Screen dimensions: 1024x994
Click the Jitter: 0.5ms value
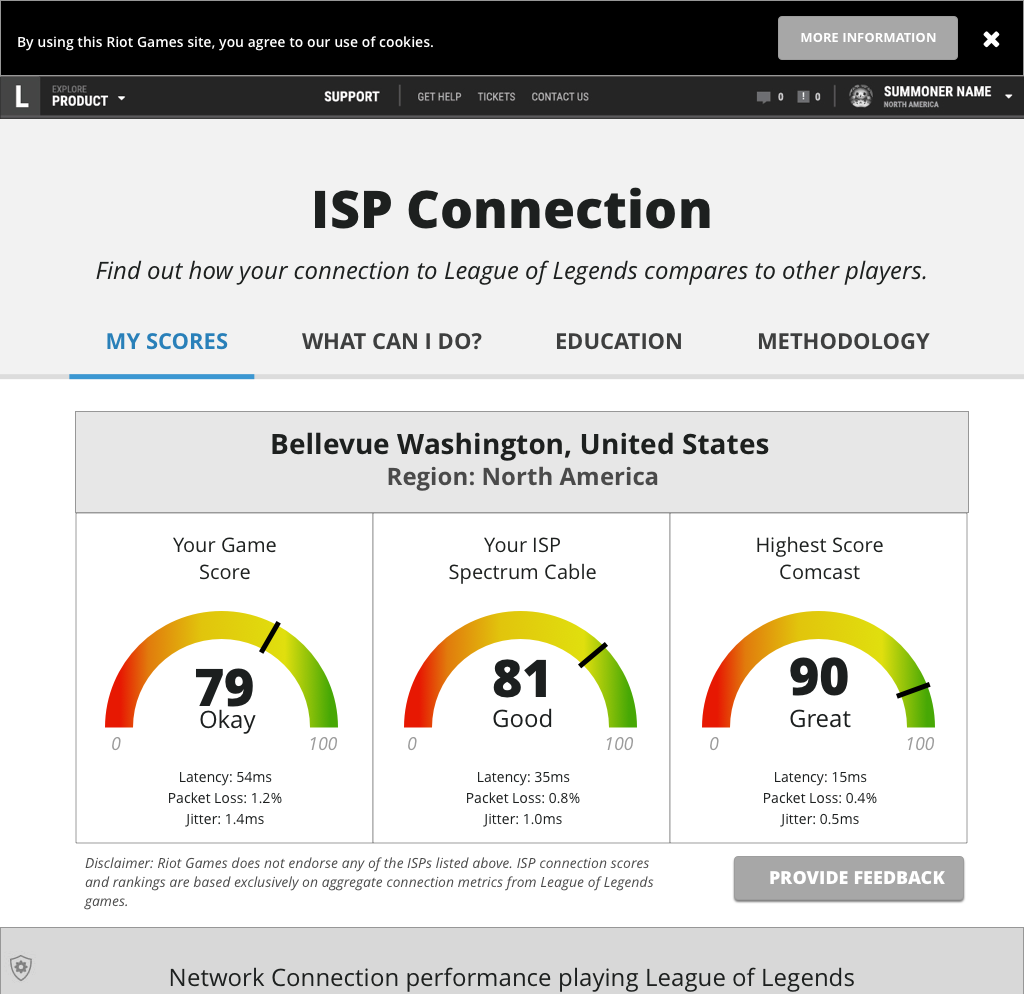coord(820,819)
